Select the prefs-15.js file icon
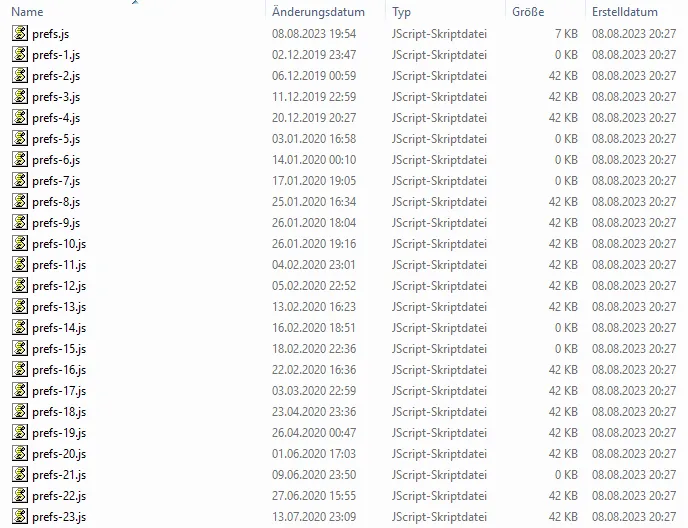Image resolution: width=688 pixels, height=528 pixels. tap(20, 348)
